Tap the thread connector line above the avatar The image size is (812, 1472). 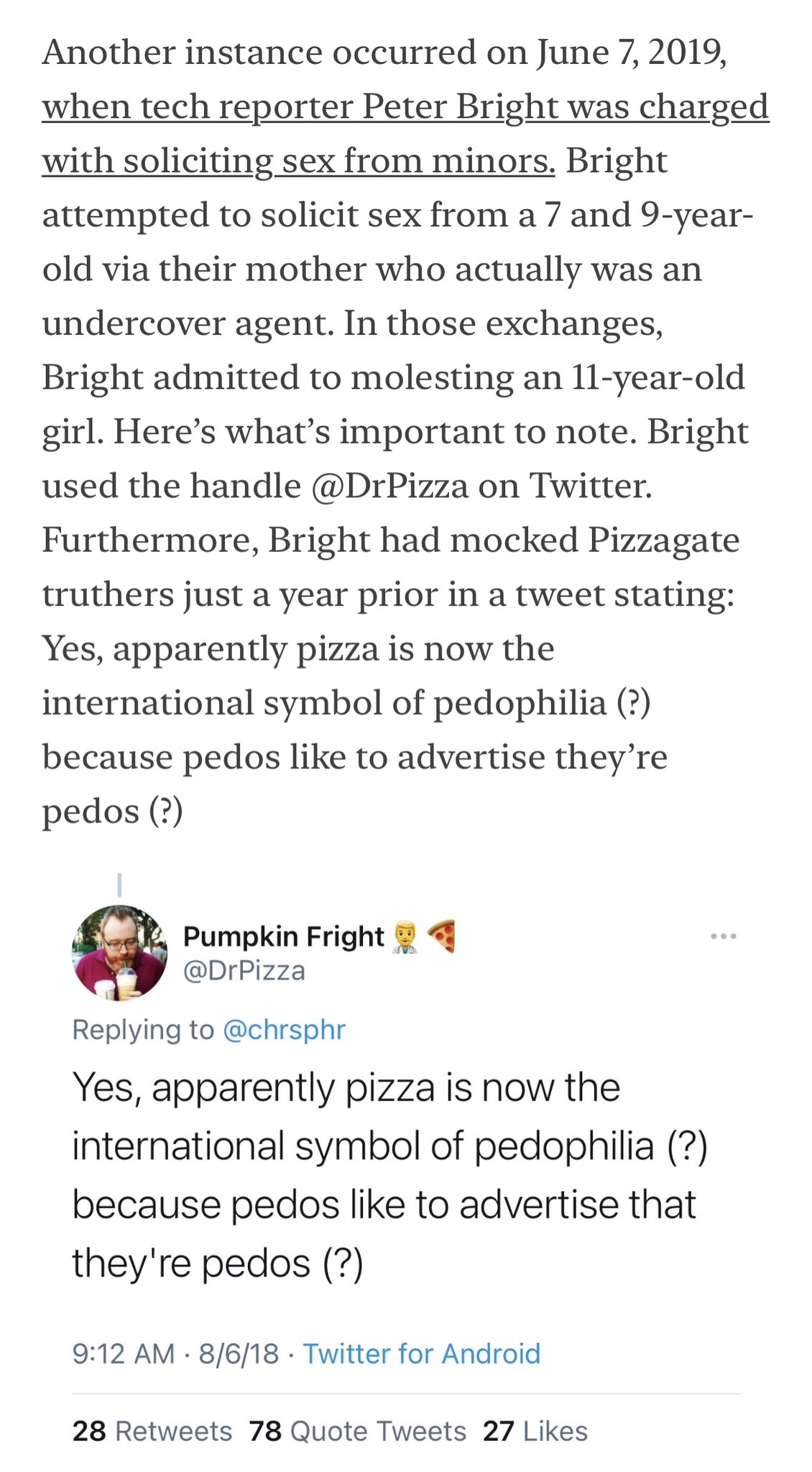tap(119, 885)
